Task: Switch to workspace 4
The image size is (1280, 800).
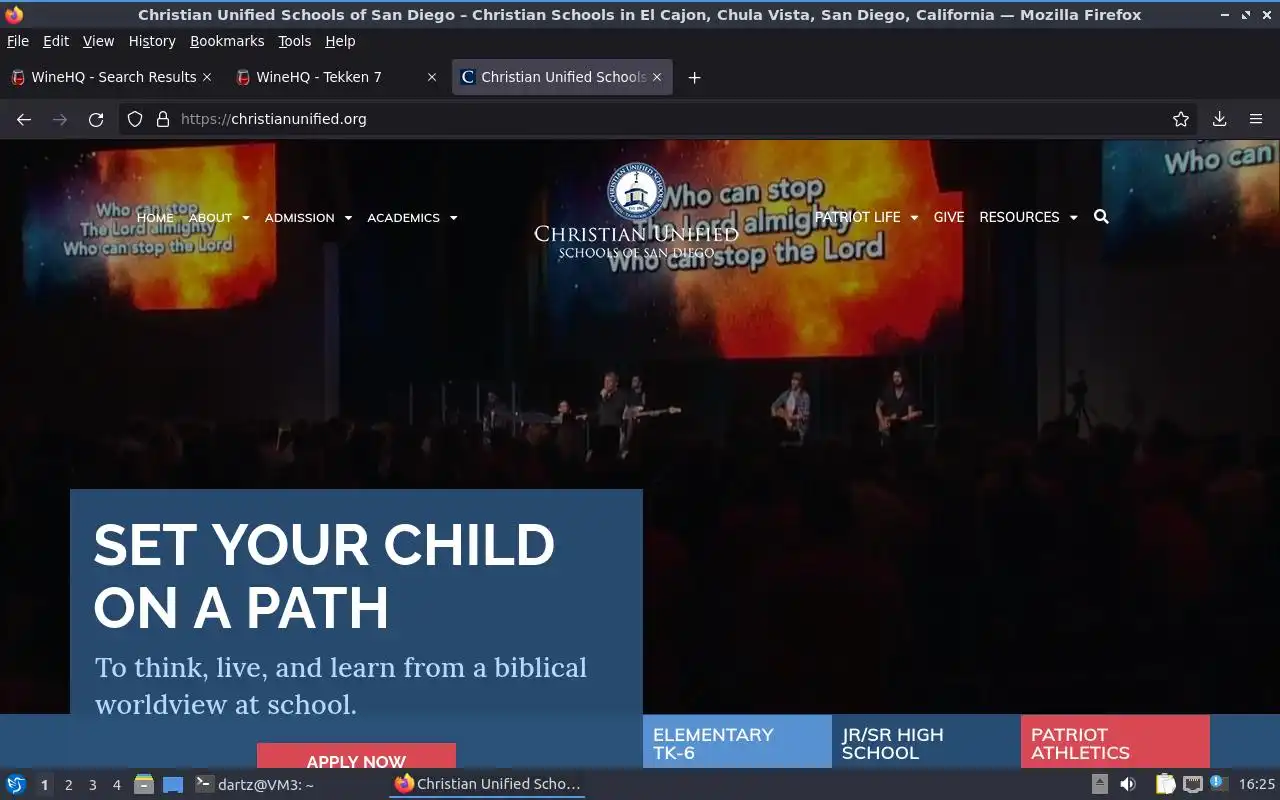Action: pos(116,785)
